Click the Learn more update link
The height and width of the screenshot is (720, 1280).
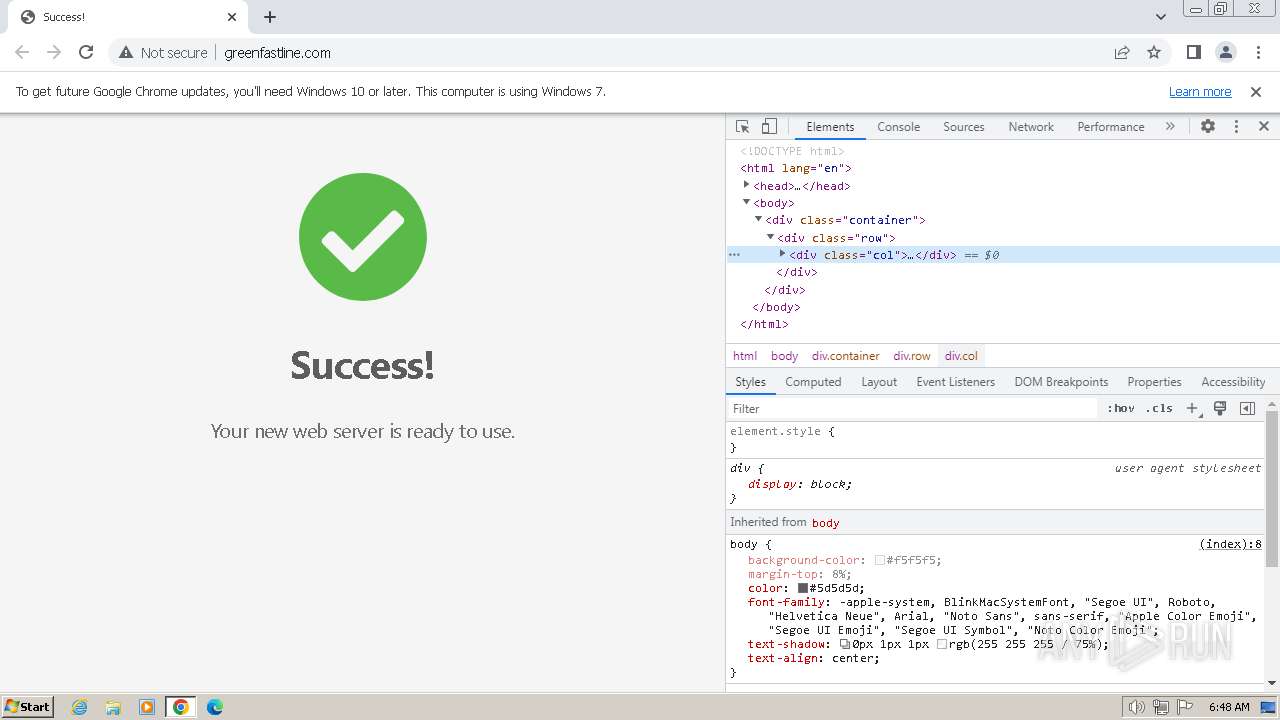click(1200, 92)
